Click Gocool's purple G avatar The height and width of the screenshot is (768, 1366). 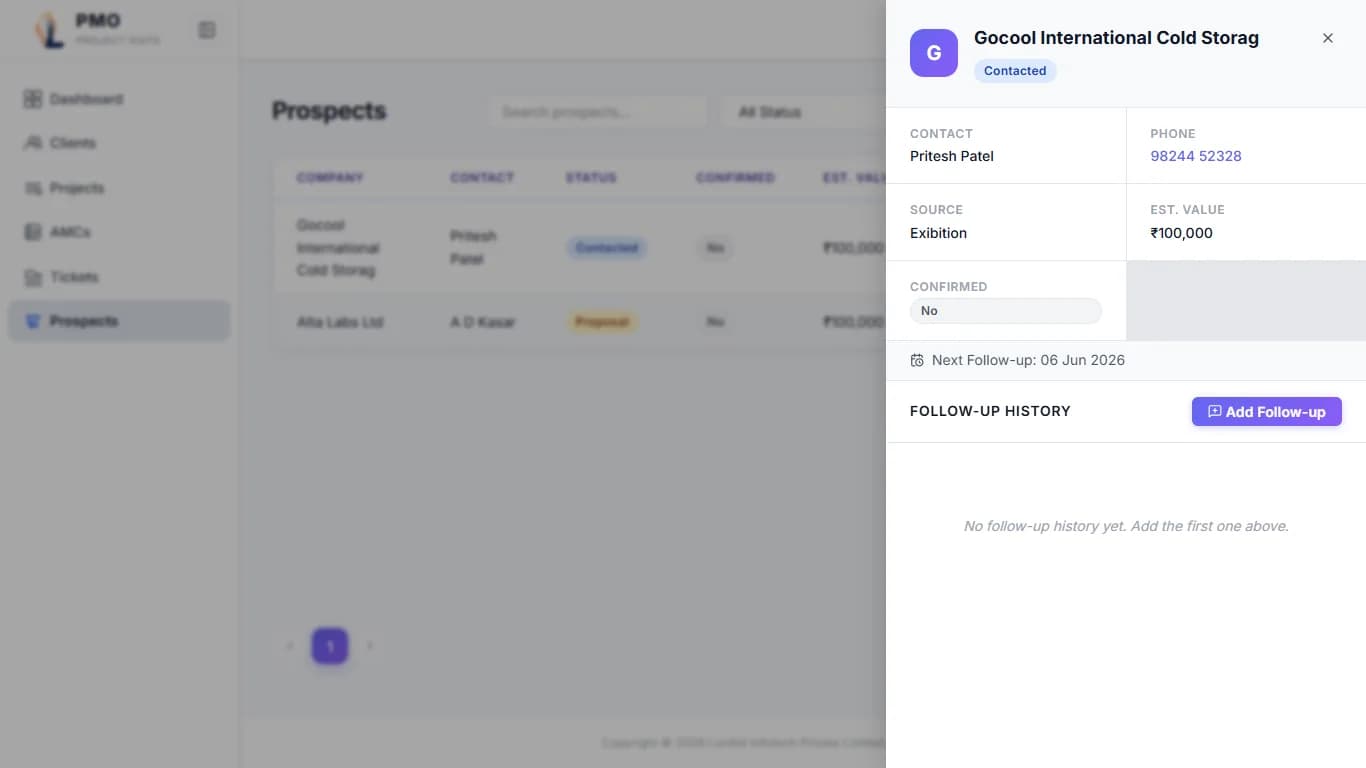tap(933, 53)
